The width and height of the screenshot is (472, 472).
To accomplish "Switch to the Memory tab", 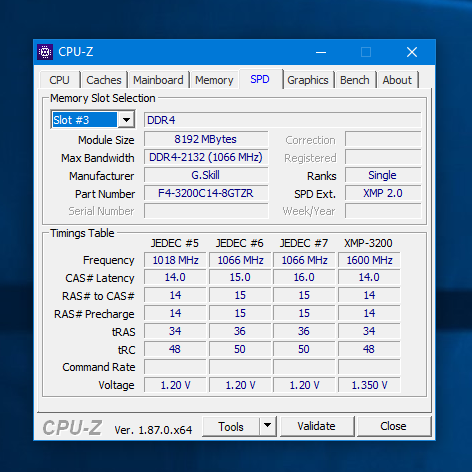I will [214, 80].
